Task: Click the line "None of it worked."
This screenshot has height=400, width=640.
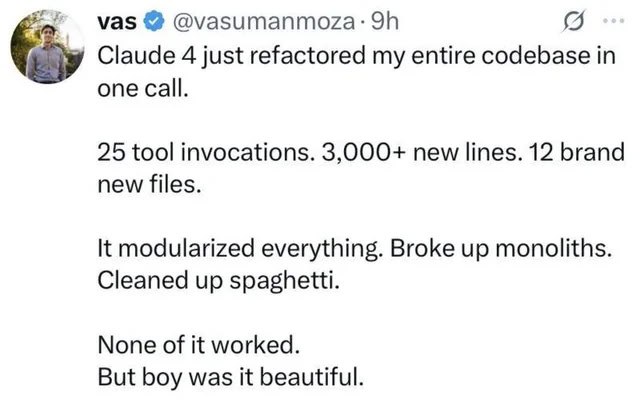Action: [198, 345]
